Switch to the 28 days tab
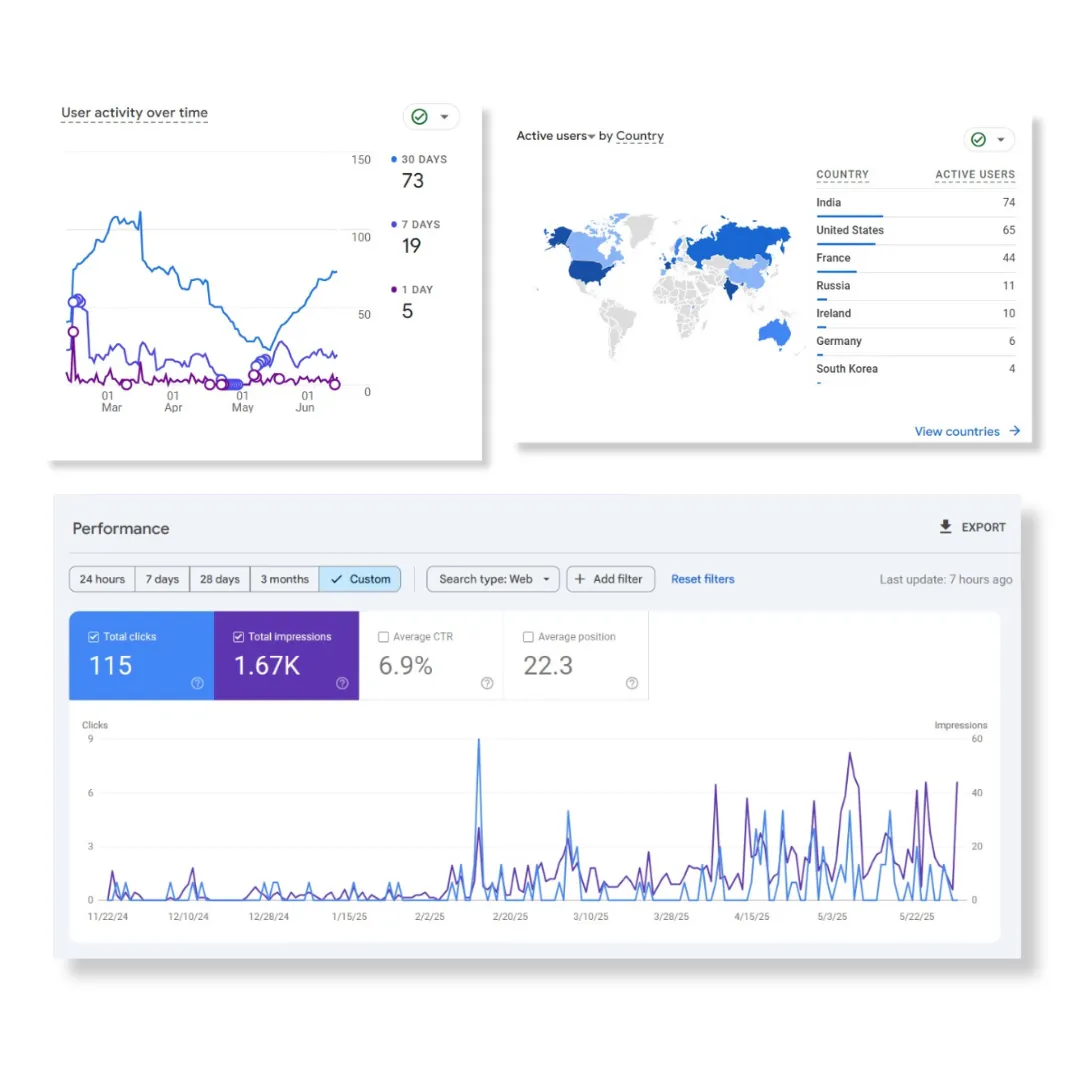1080x1080 pixels. (x=219, y=578)
